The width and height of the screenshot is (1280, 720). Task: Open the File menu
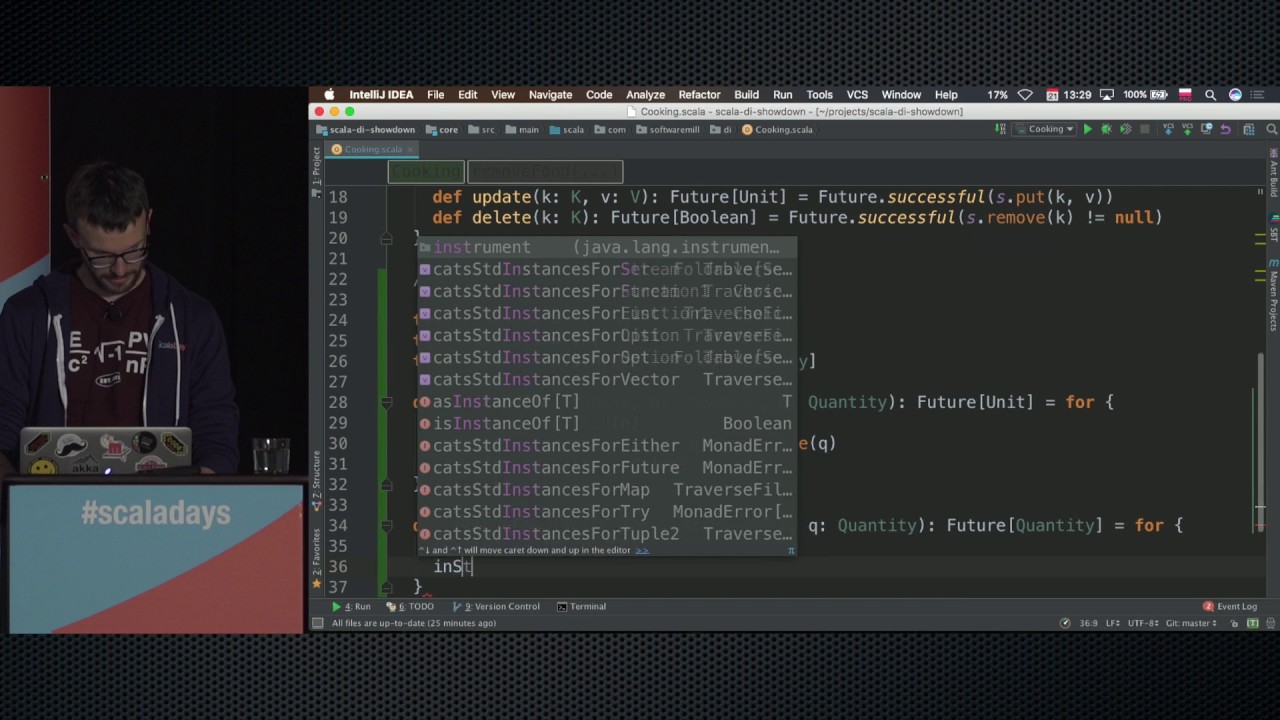(435, 95)
